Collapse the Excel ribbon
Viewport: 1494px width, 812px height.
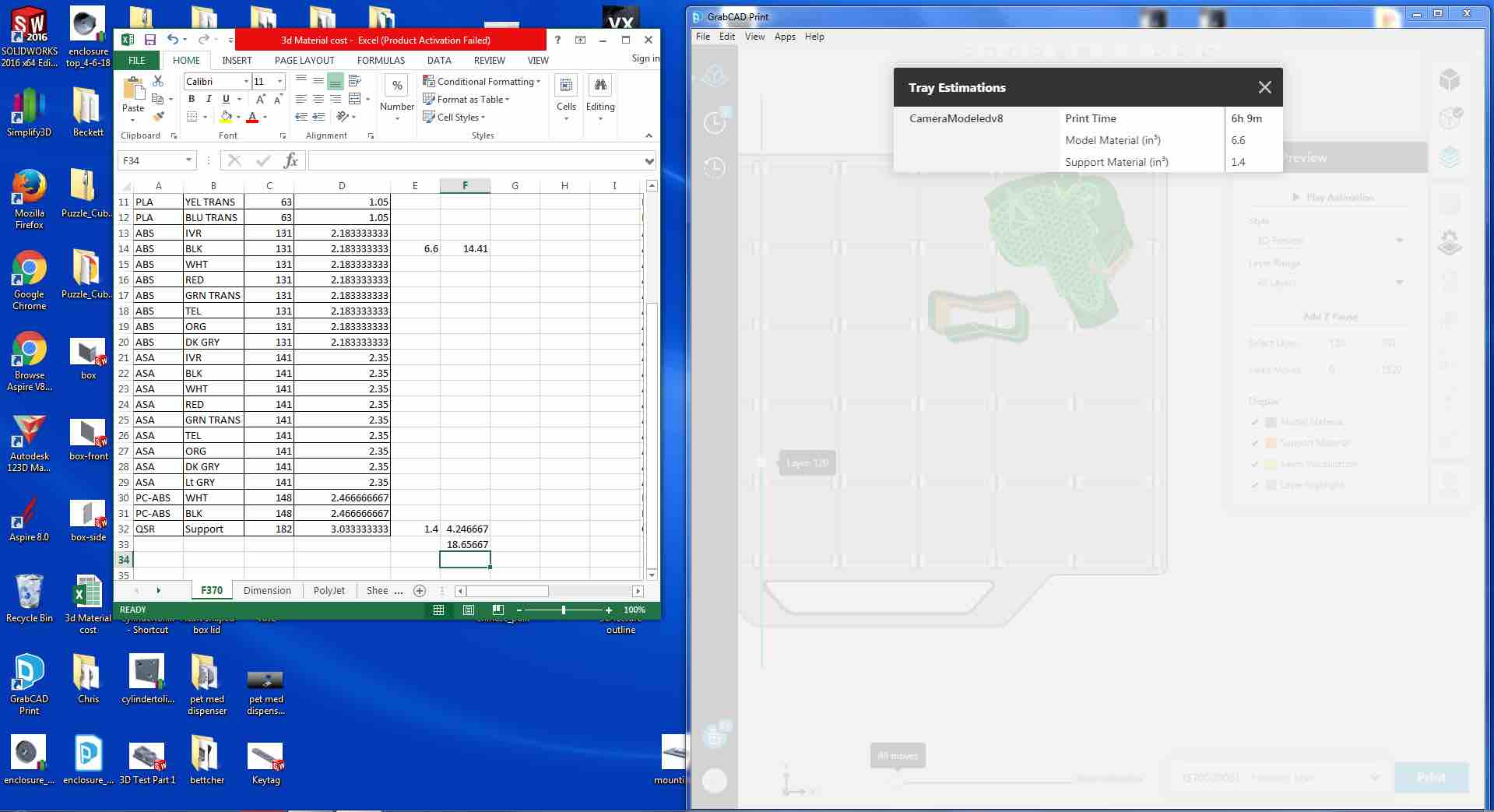click(649, 135)
